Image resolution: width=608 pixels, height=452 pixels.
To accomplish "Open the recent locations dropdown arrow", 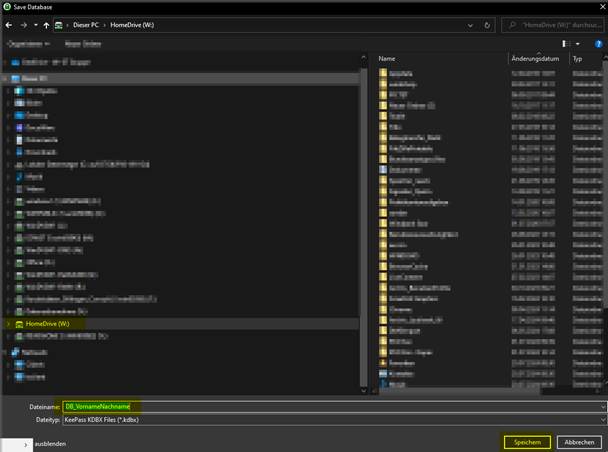I will coord(36,25).
